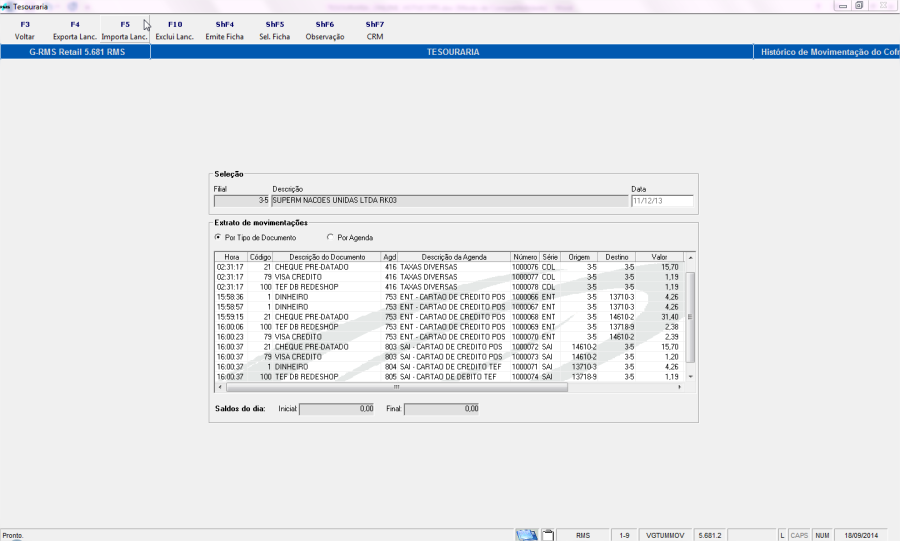Select row number 1000077 VISA CREDITO
900x541 pixels.
click(x=449, y=277)
